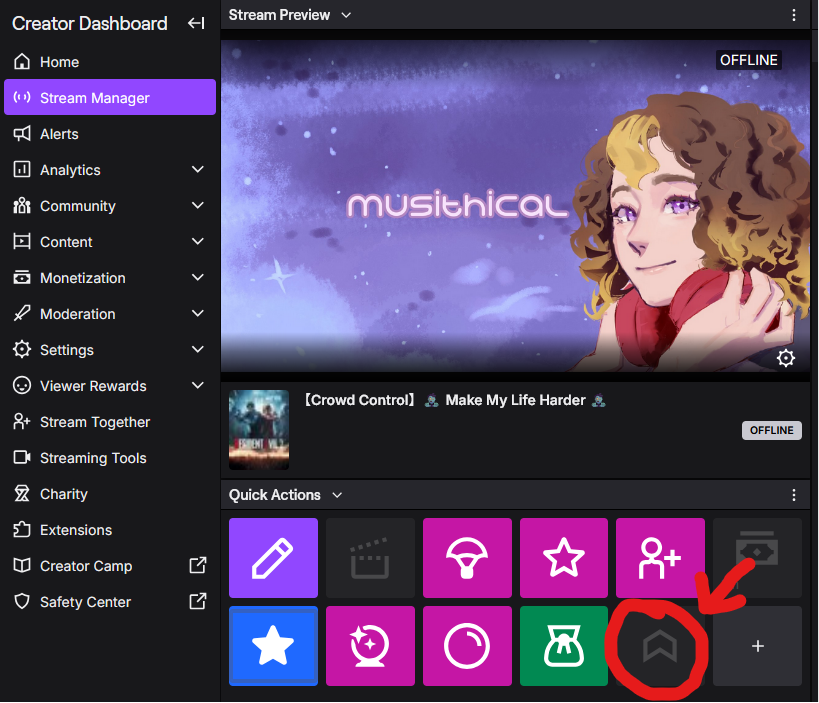Image resolution: width=819 pixels, height=703 pixels.
Task: Open Quick Actions three-dot options menu
Action: [793, 495]
